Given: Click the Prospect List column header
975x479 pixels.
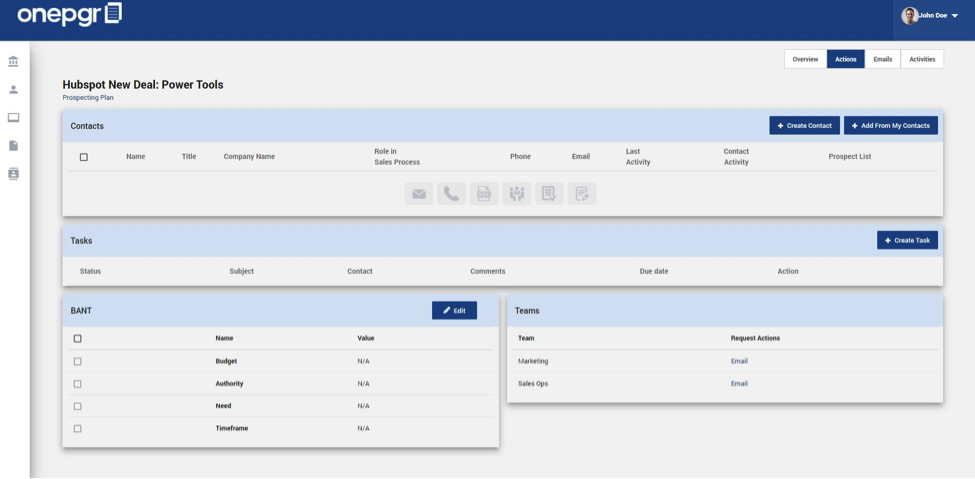Looking at the screenshot, I should (849, 157).
